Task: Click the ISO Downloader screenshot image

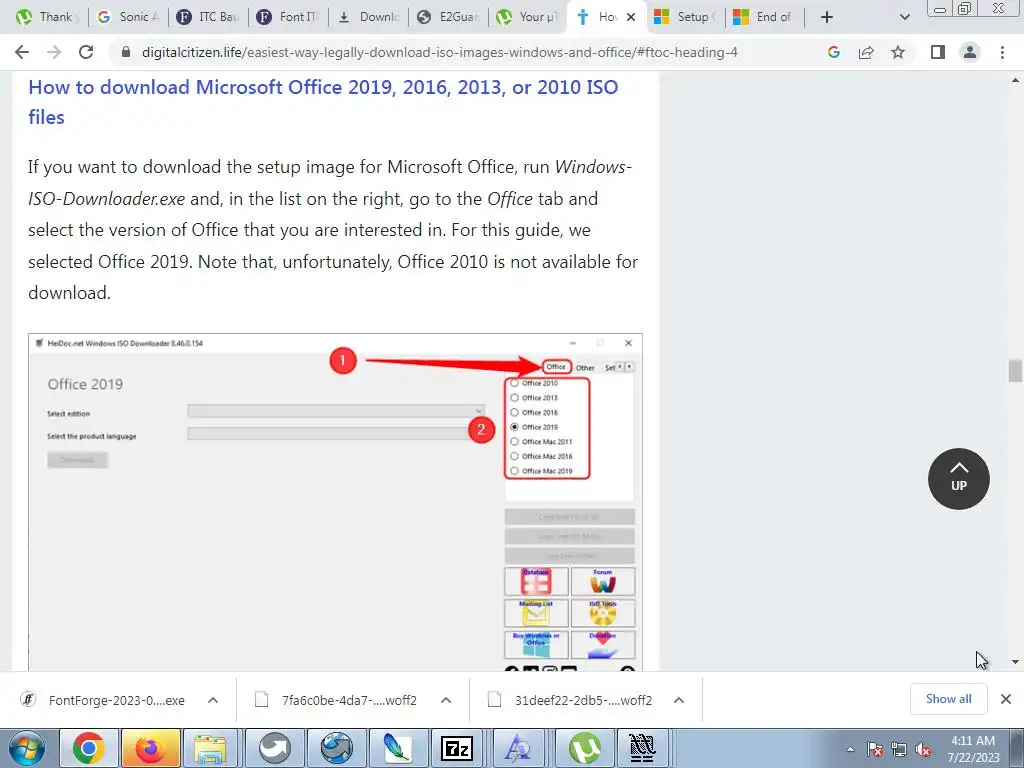Action: pos(335,502)
